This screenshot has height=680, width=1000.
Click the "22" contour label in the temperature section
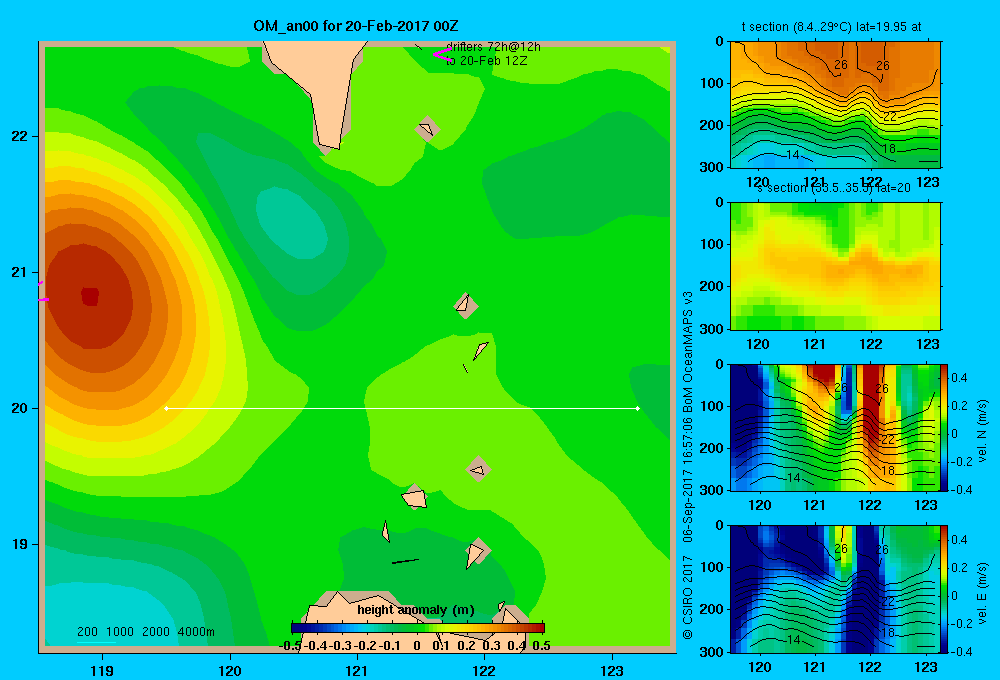pyautogui.click(x=890, y=116)
